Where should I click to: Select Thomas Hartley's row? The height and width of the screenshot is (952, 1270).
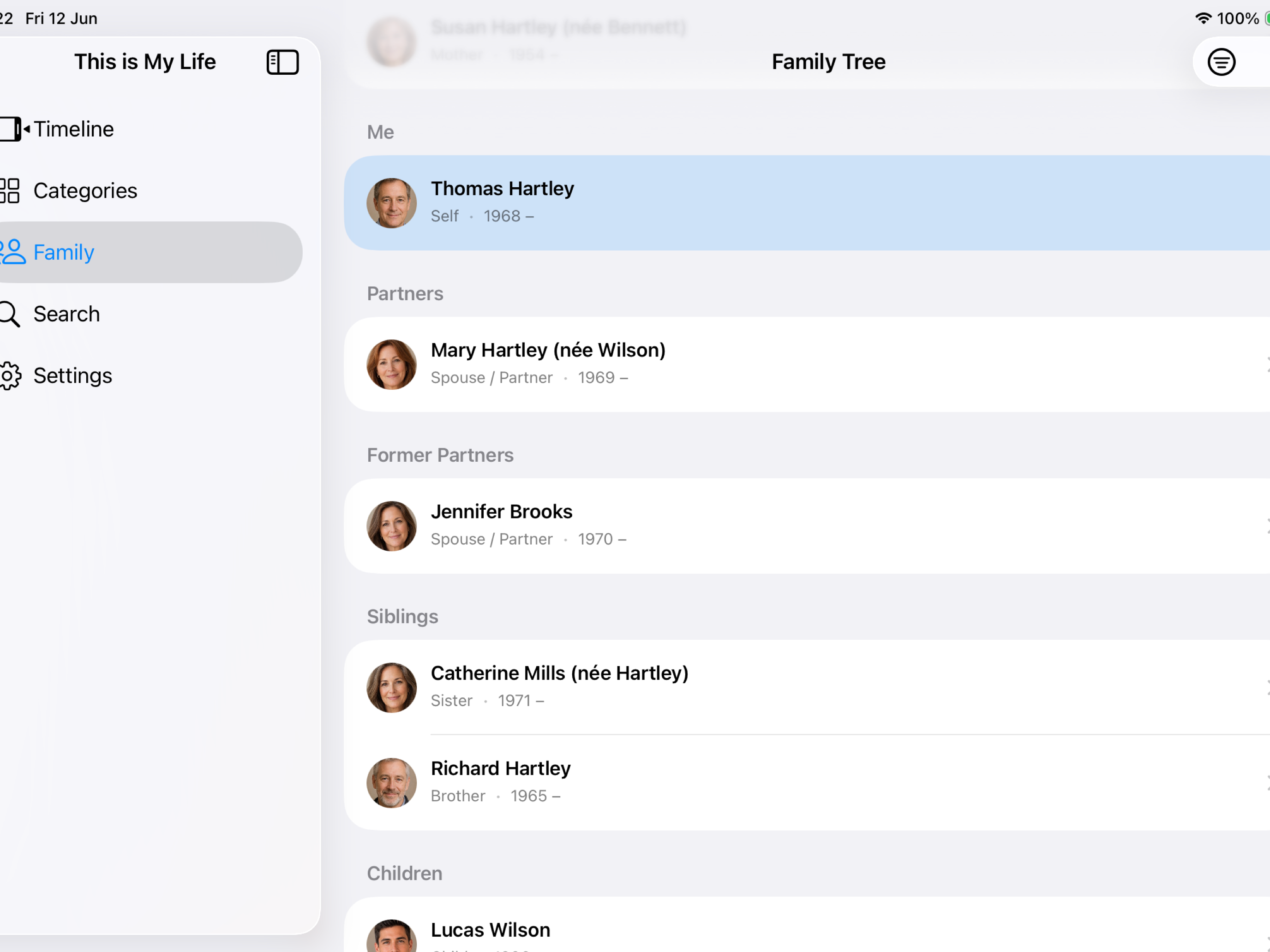pyautogui.click(x=807, y=202)
